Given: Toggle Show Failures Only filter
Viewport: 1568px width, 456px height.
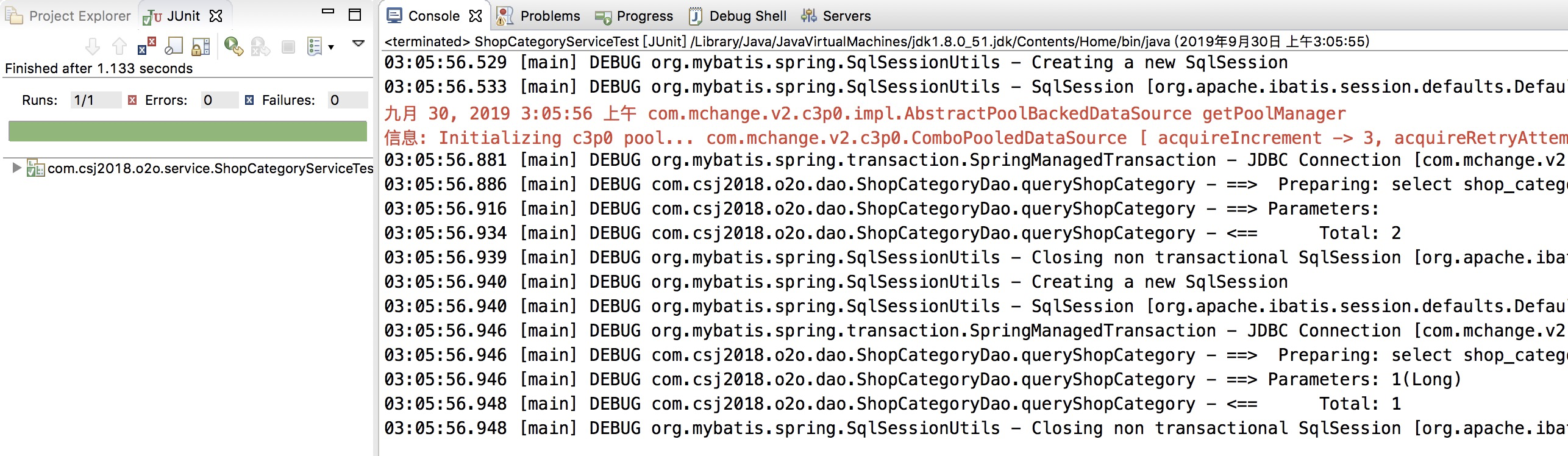Looking at the screenshot, I should tap(147, 46).
